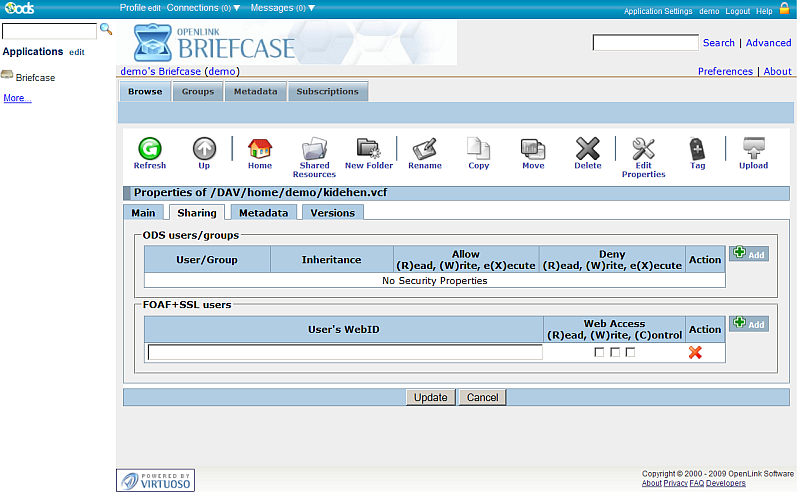Image resolution: width=800 pixels, height=496 pixels.
Task: Open Application Settings in top bar
Action: tap(658, 11)
